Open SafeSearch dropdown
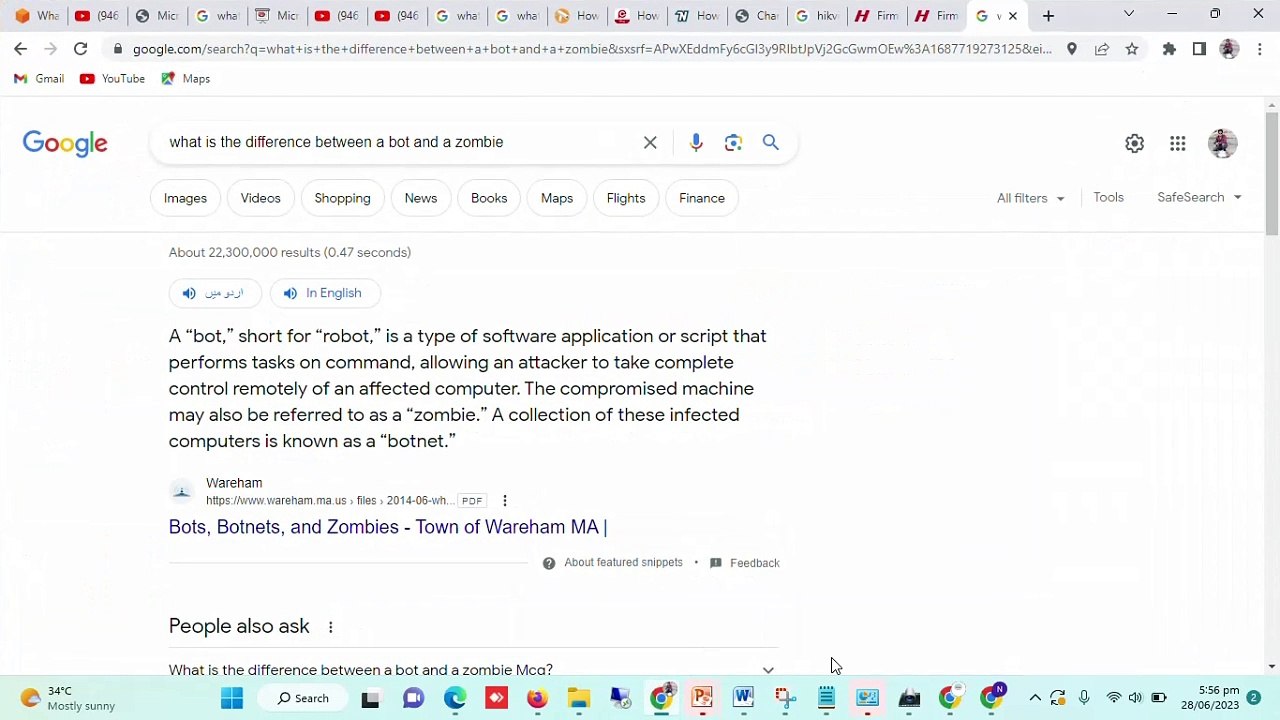The image size is (1280, 720). [x=1199, y=197]
